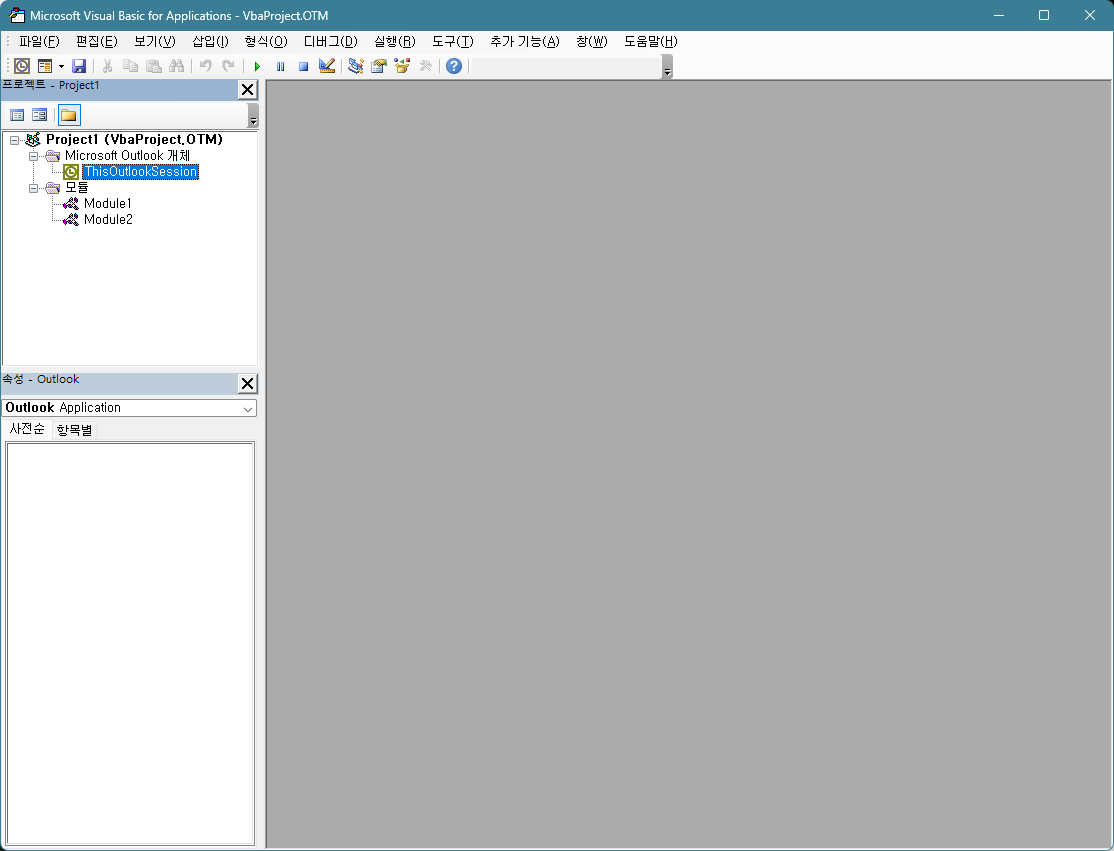This screenshot has width=1114, height=851.
Task: Run macro with the green play icon
Action: [x=257, y=66]
